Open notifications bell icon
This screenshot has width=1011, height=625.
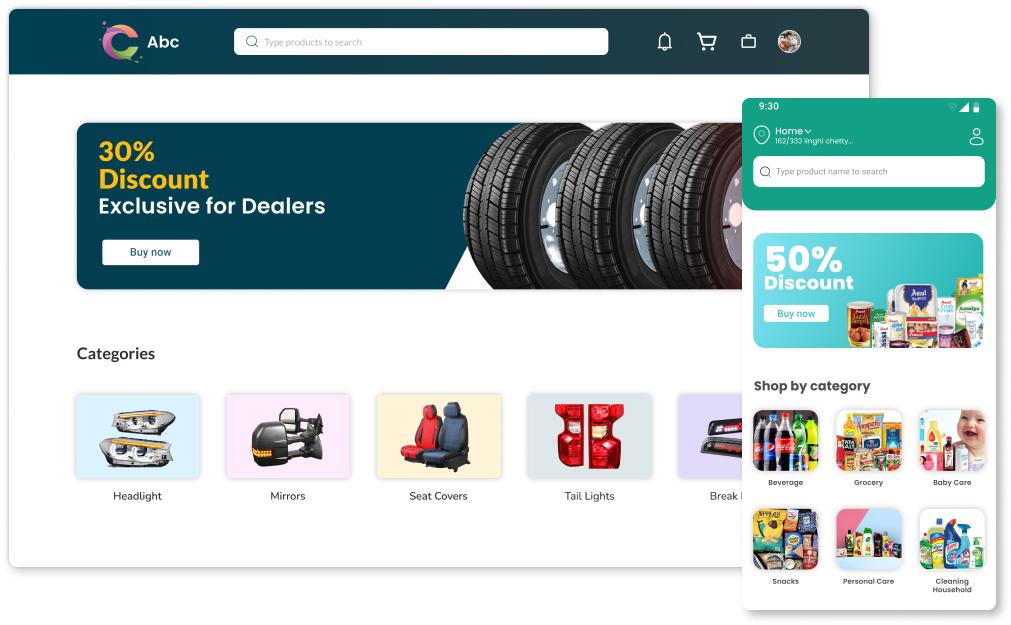[x=664, y=42]
